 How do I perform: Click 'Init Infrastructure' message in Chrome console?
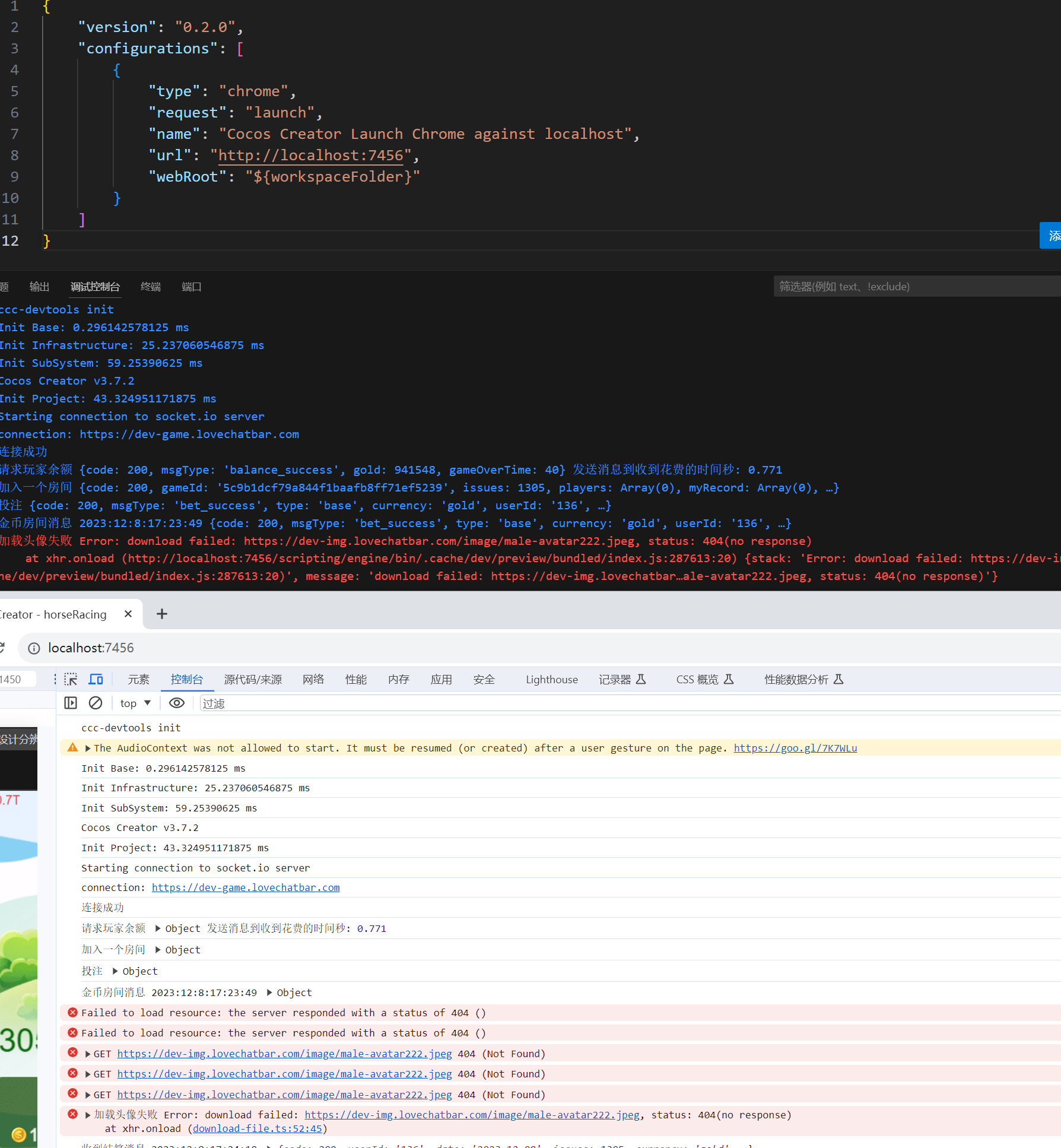coord(196,788)
